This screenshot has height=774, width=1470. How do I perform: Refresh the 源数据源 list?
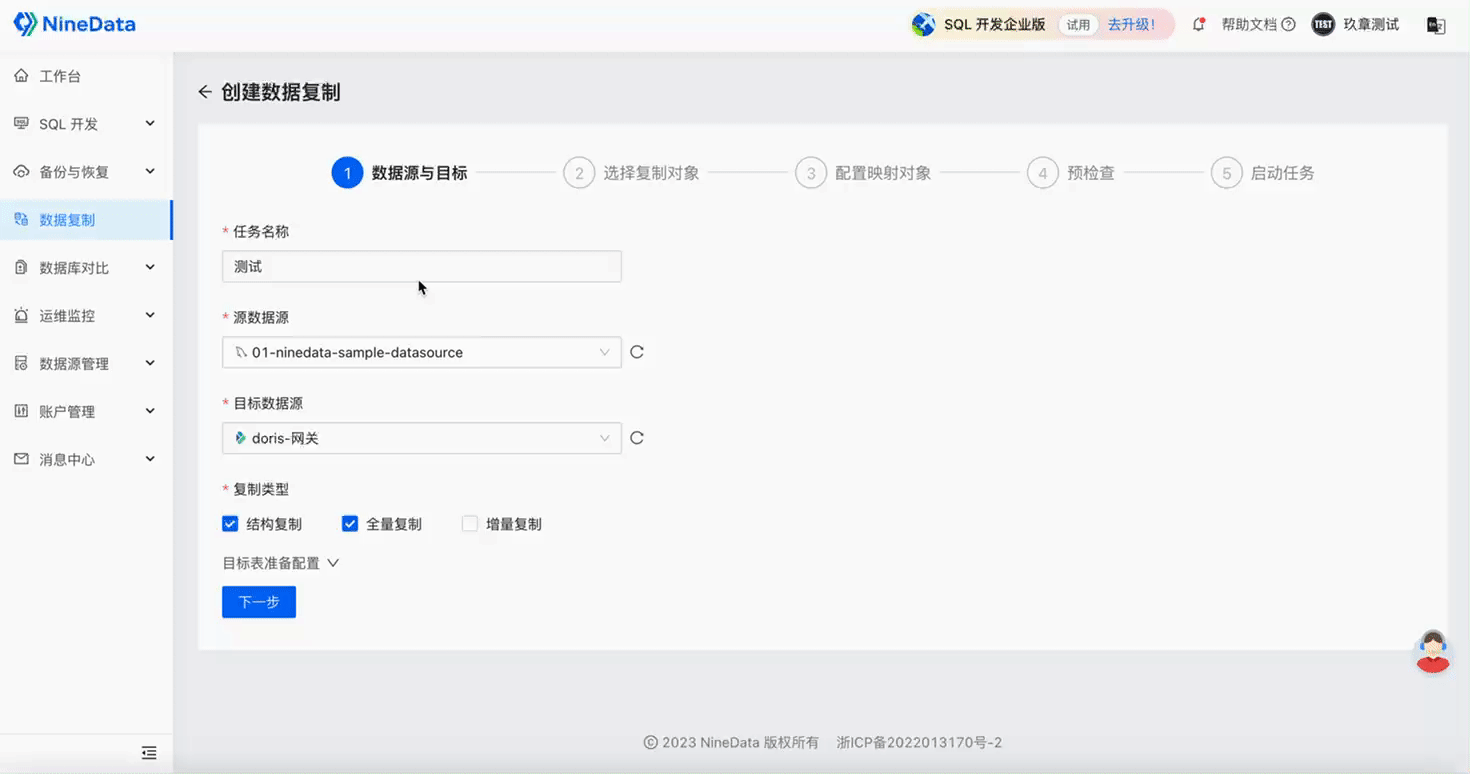(x=637, y=352)
